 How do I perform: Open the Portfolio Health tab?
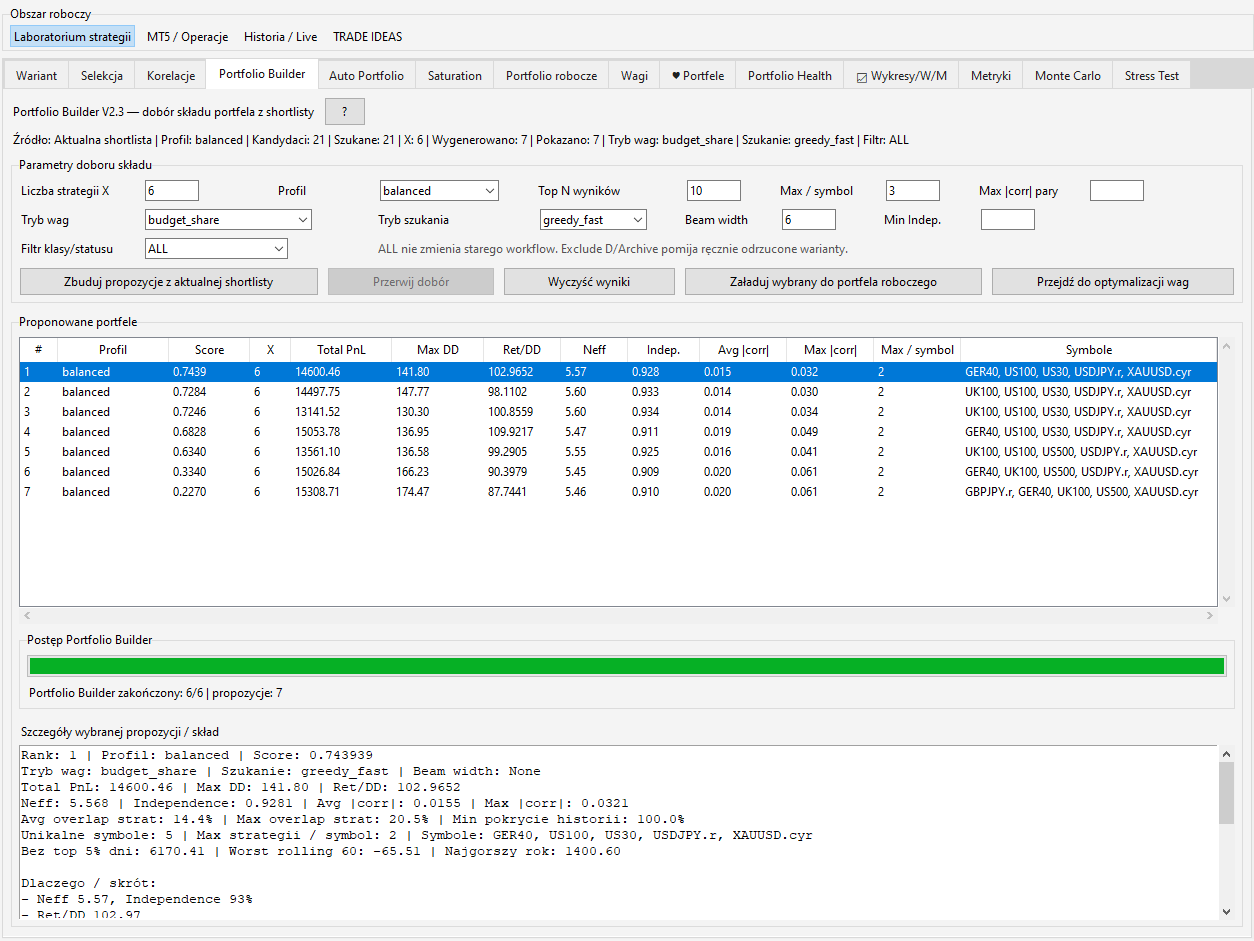pos(790,75)
